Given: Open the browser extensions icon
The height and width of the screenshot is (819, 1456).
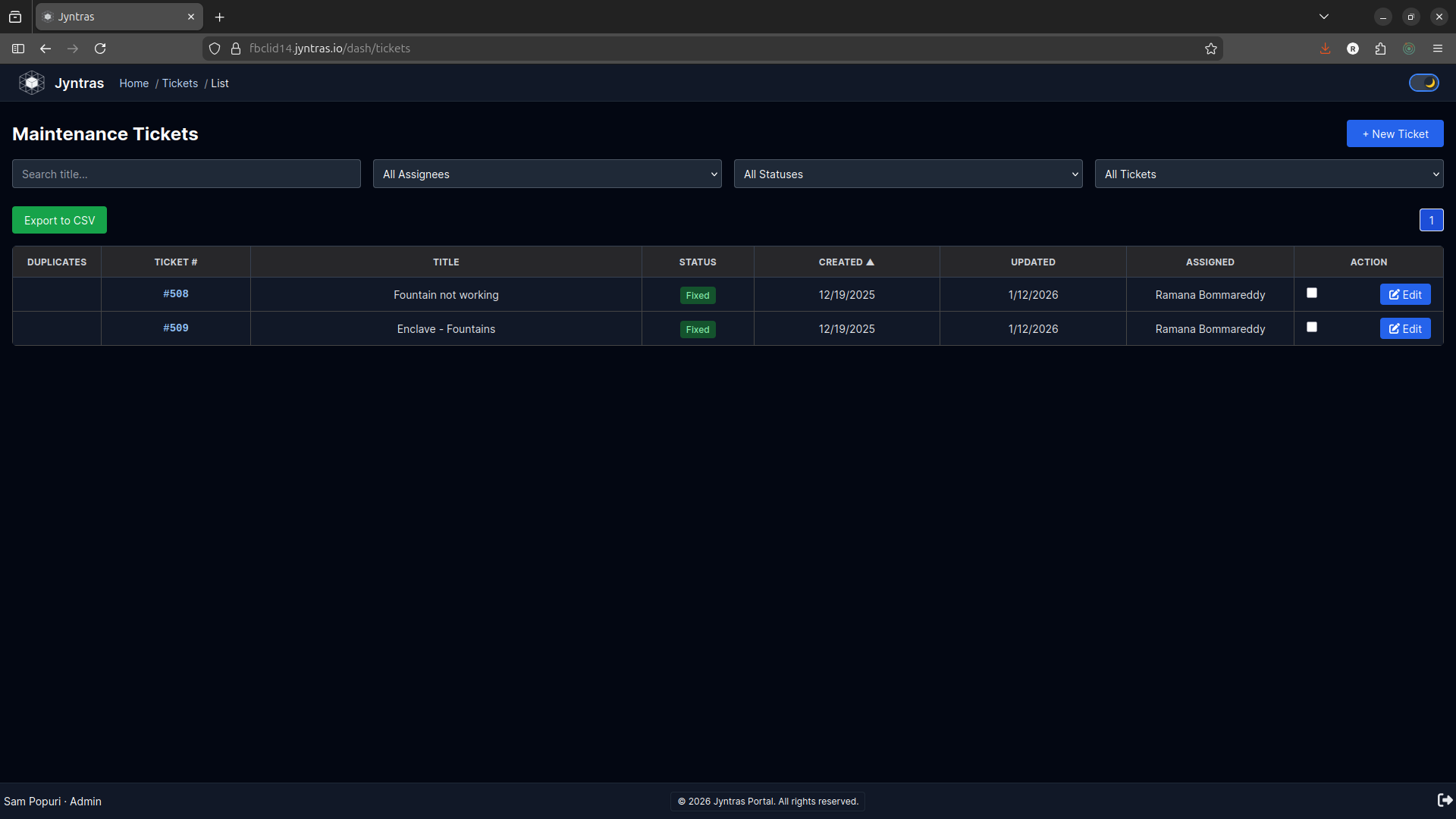Looking at the screenshot, I should click(1380, 49).
